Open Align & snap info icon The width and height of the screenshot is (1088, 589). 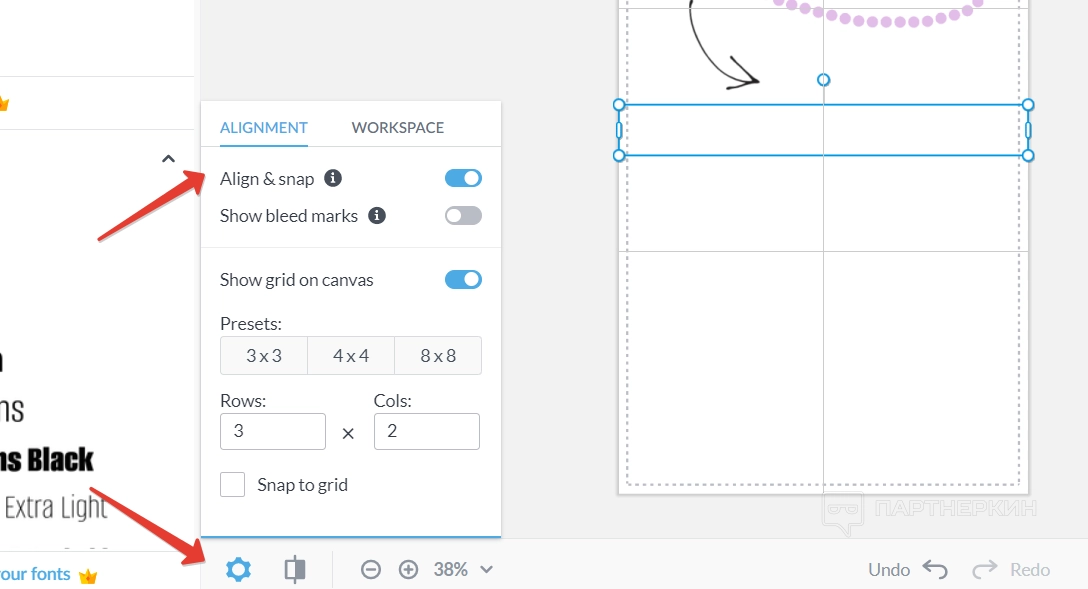[x=333, y=178]
